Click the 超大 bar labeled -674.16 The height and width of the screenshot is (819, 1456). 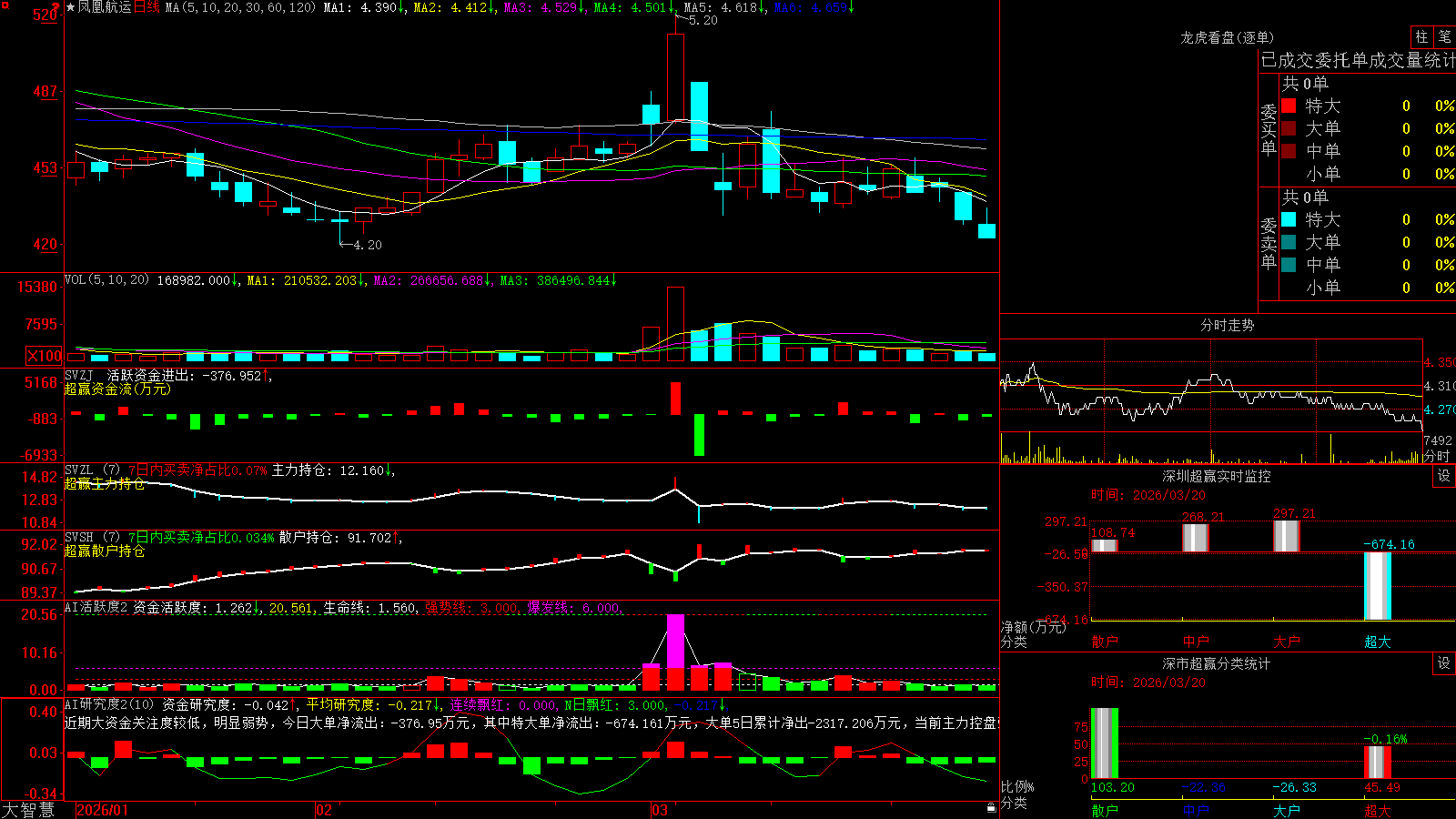[x=1378, y=586]
